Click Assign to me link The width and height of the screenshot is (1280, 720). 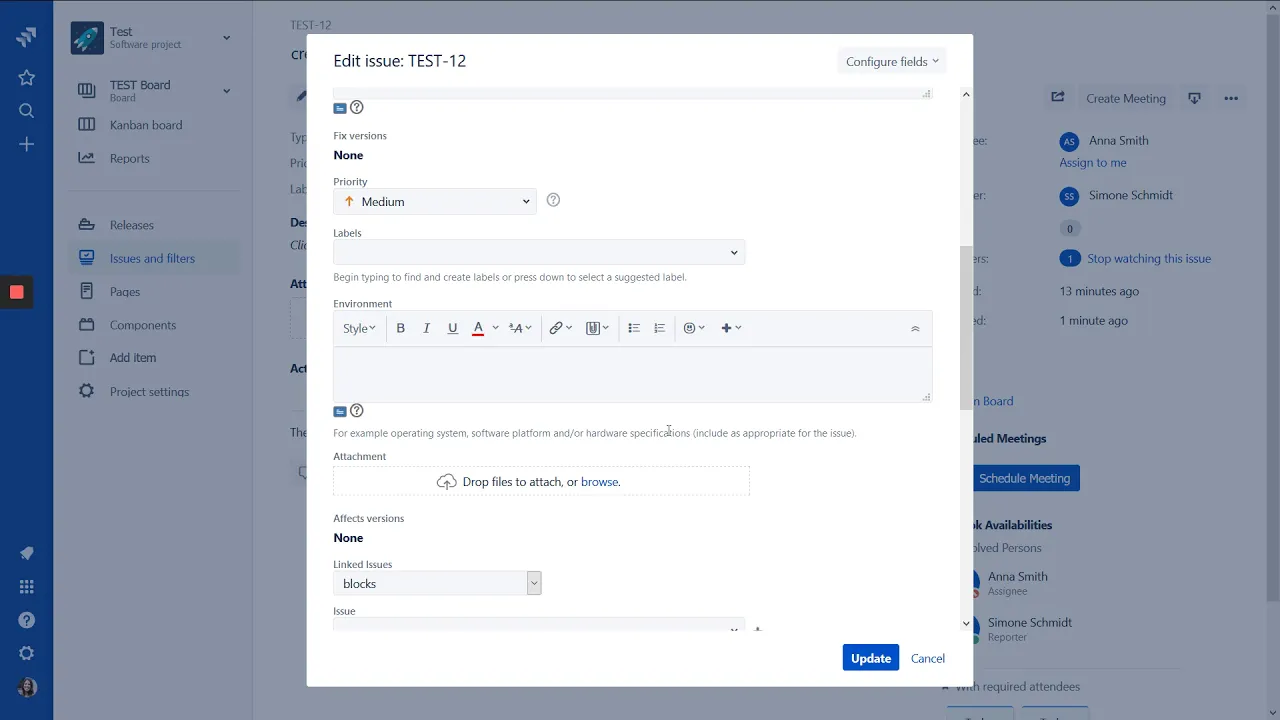pyautogui.click(x=1093, y=163)
